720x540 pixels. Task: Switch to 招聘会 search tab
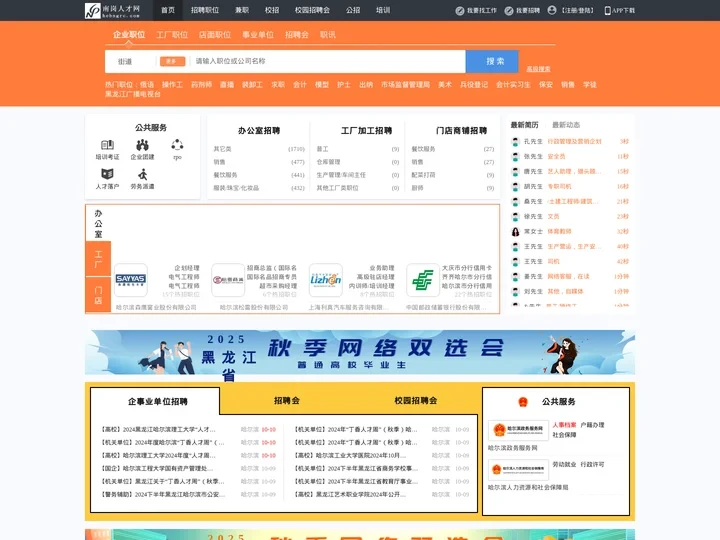(x=297, y=34)
